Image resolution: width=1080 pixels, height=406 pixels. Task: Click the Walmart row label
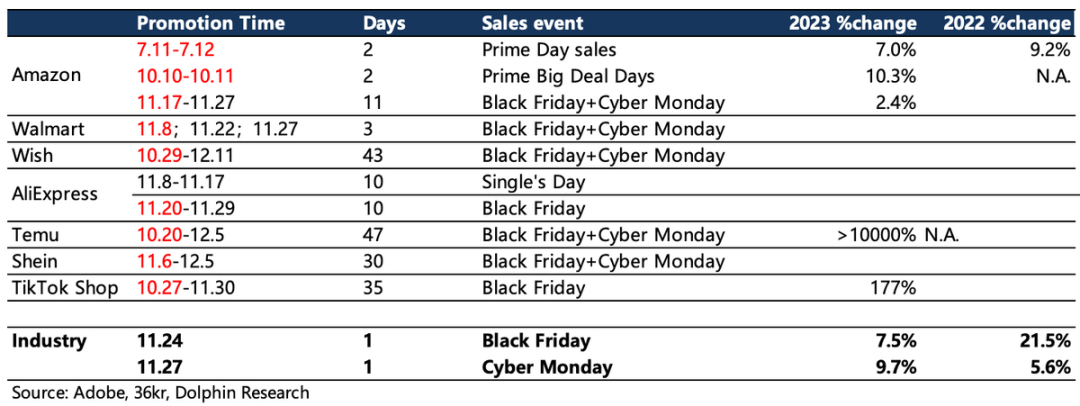tap(45, 129)
